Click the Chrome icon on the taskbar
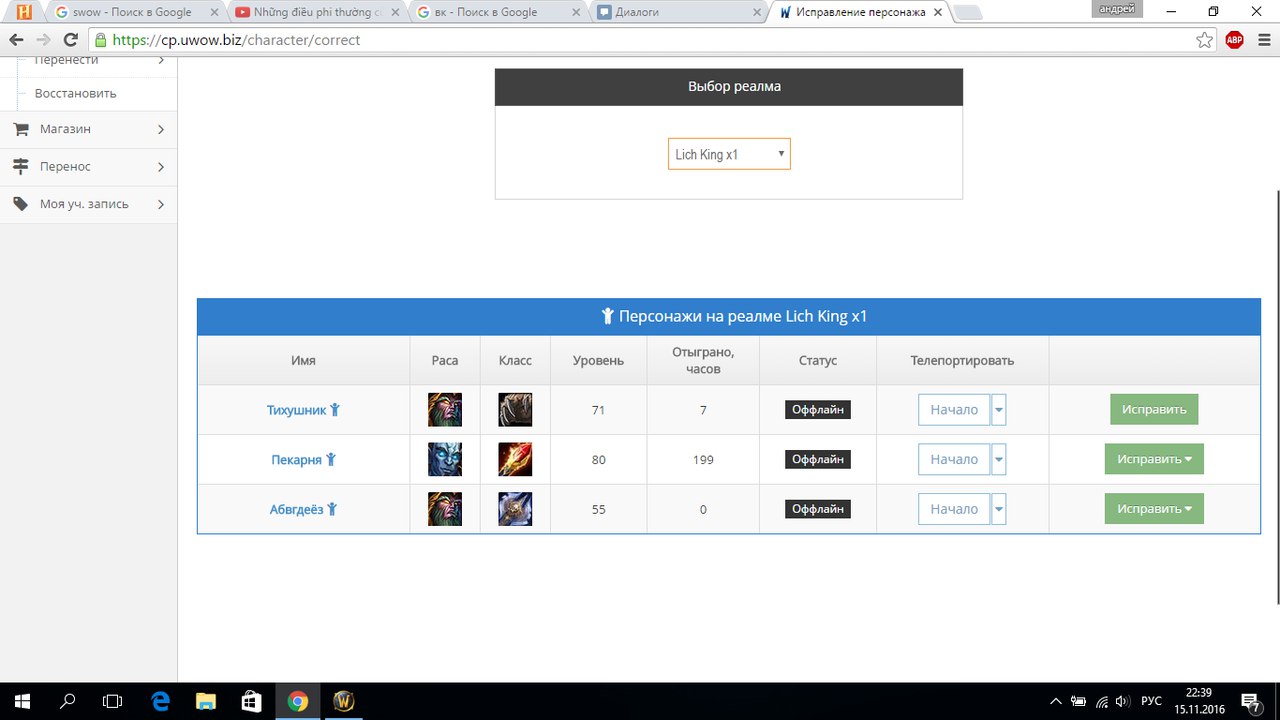The image size is (1280, 720). tap(297, 701)
